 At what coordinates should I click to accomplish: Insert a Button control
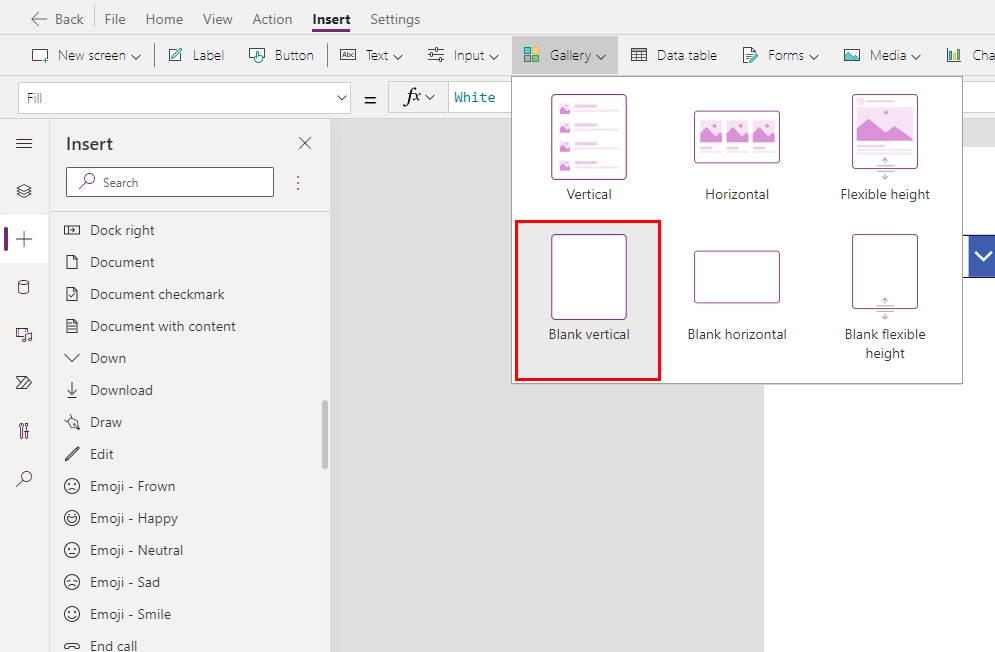click(281, 55)
